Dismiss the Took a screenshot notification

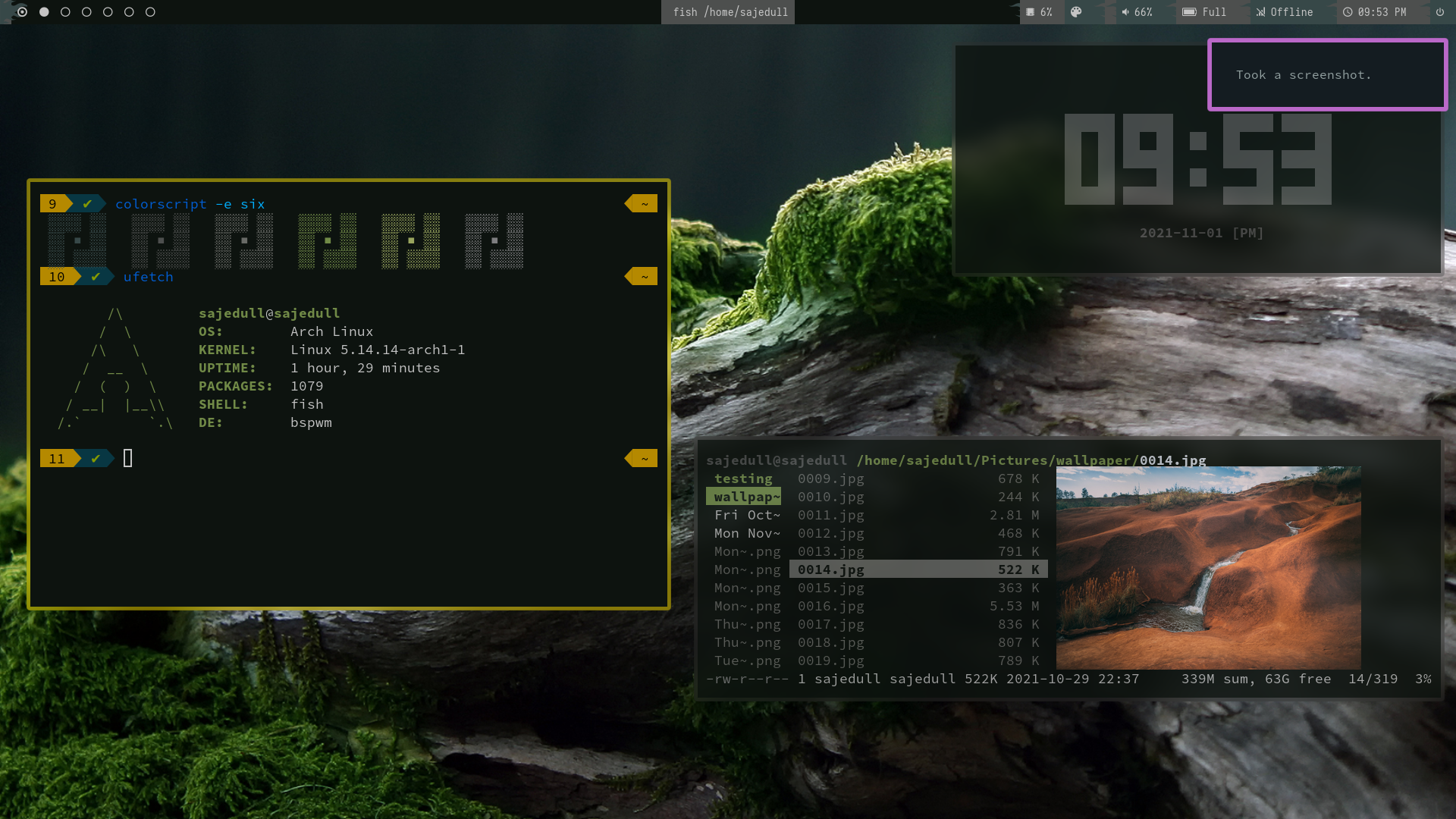click(1327, 75)
